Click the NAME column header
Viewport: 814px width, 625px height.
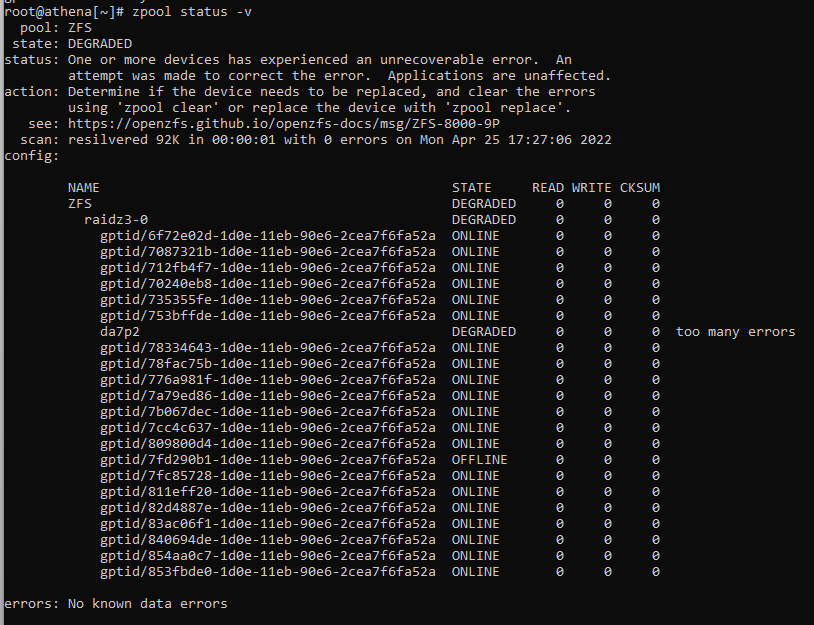click(83, 188)
